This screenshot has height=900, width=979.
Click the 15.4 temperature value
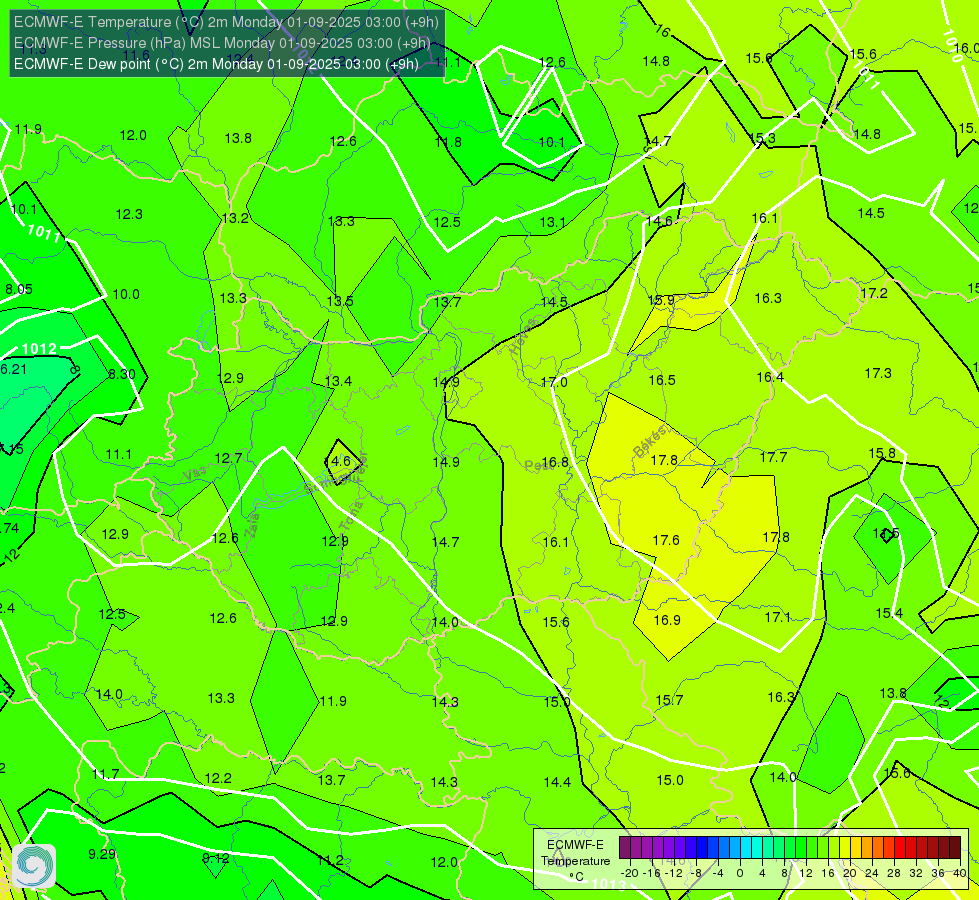click(889, 613)
